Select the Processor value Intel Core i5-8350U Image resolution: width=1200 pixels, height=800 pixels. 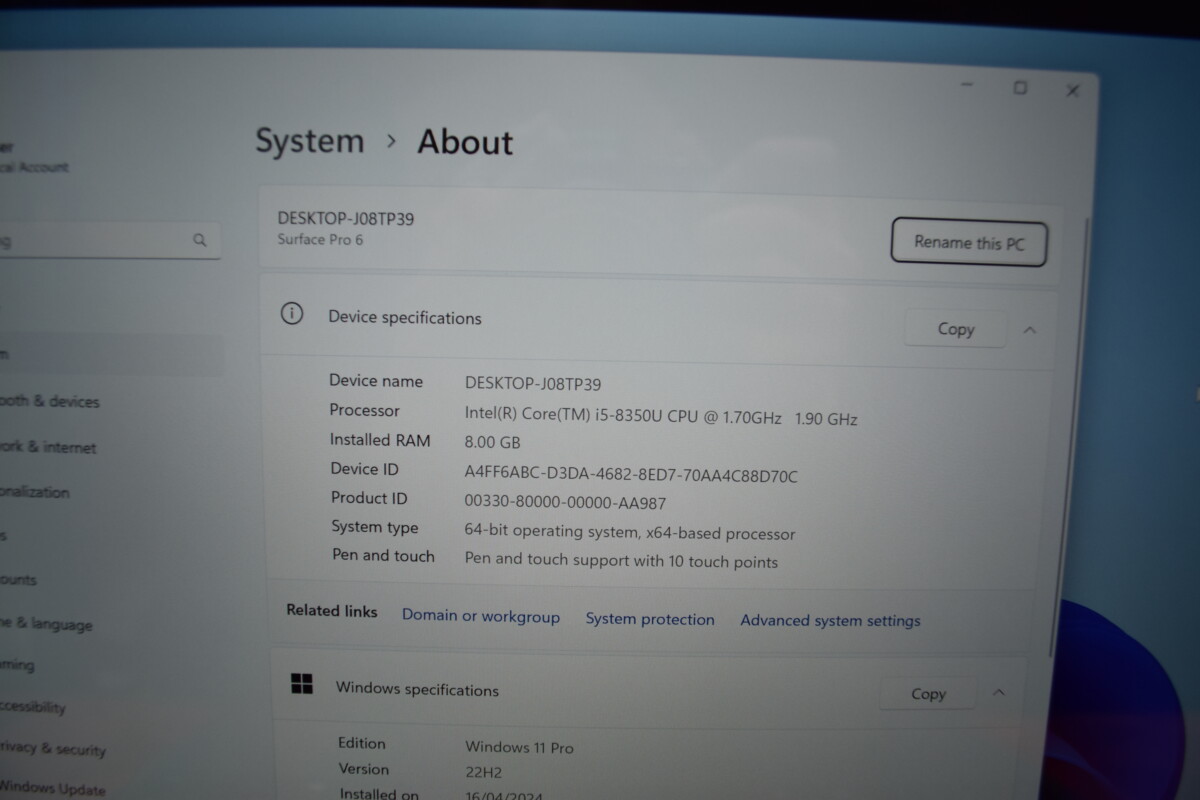pyautogui.click(x=661, y=417)
